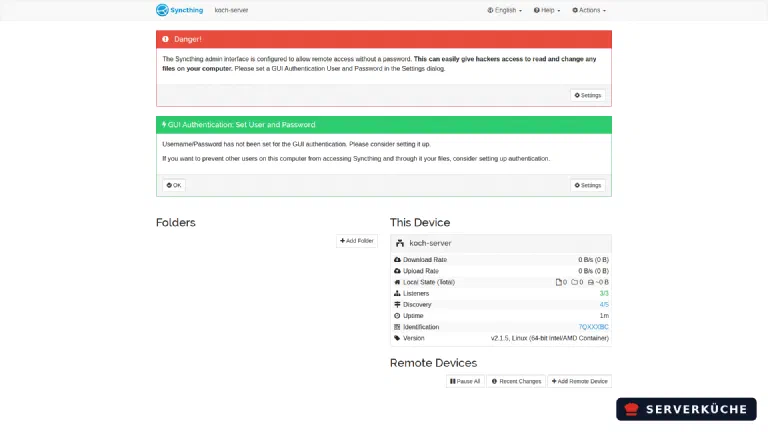Click the Danger exclamation icon
Viewport: 768px width, 432px height.
click(166, 39)
